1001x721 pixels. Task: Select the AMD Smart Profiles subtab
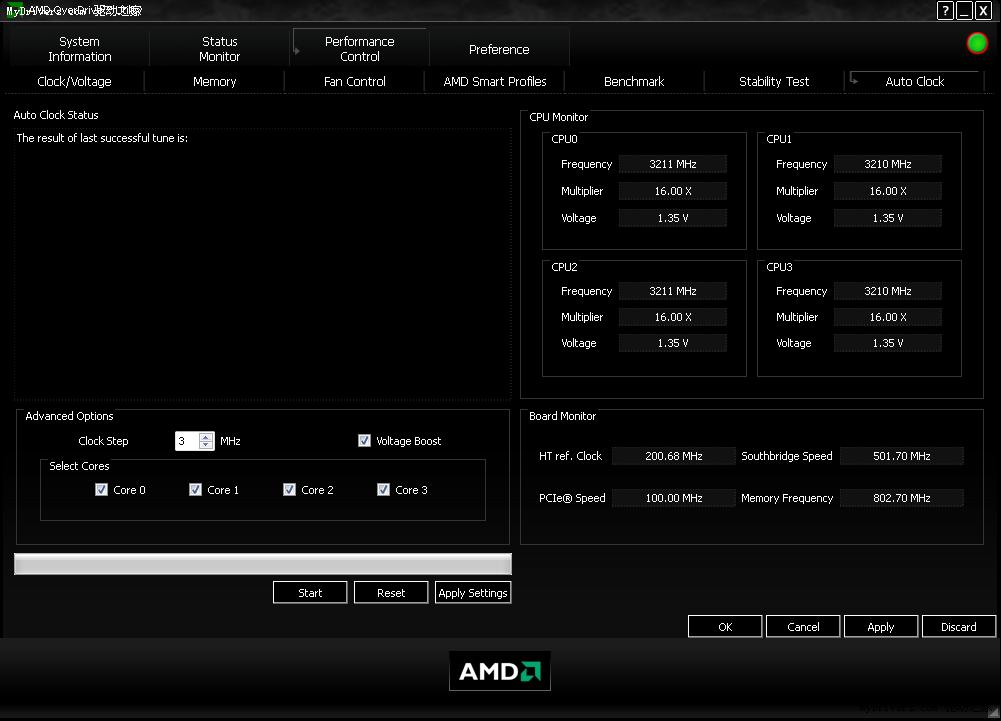coord(494,82)
